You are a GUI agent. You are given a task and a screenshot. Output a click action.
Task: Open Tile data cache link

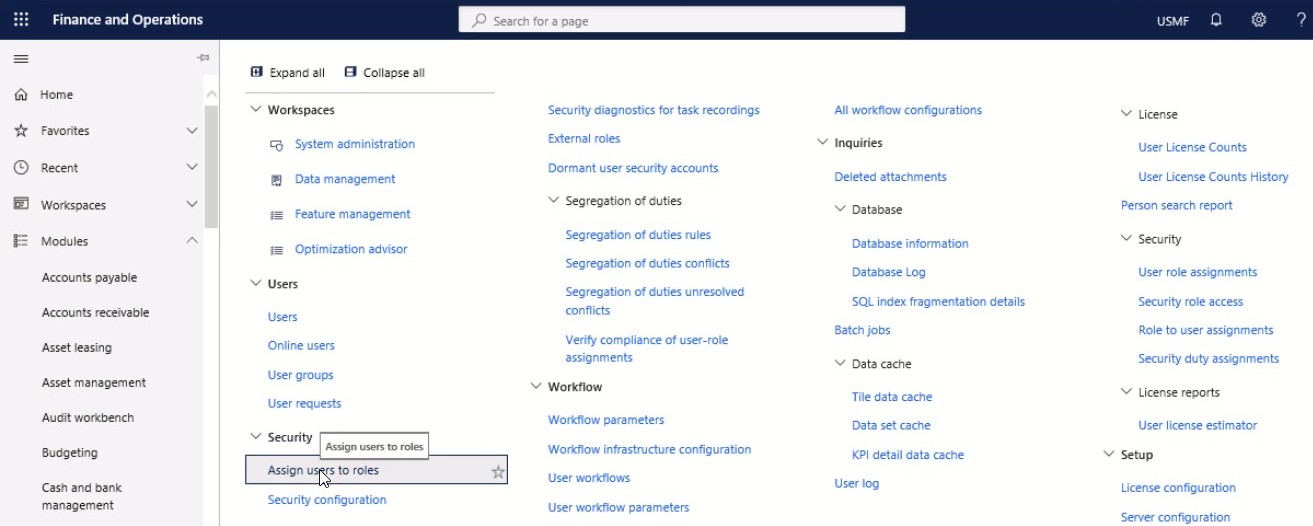click(892, 397)
